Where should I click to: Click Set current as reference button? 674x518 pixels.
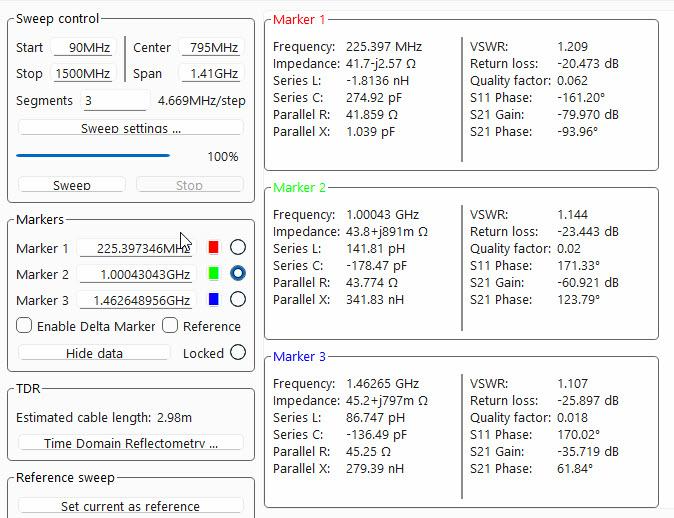point(131,506)
